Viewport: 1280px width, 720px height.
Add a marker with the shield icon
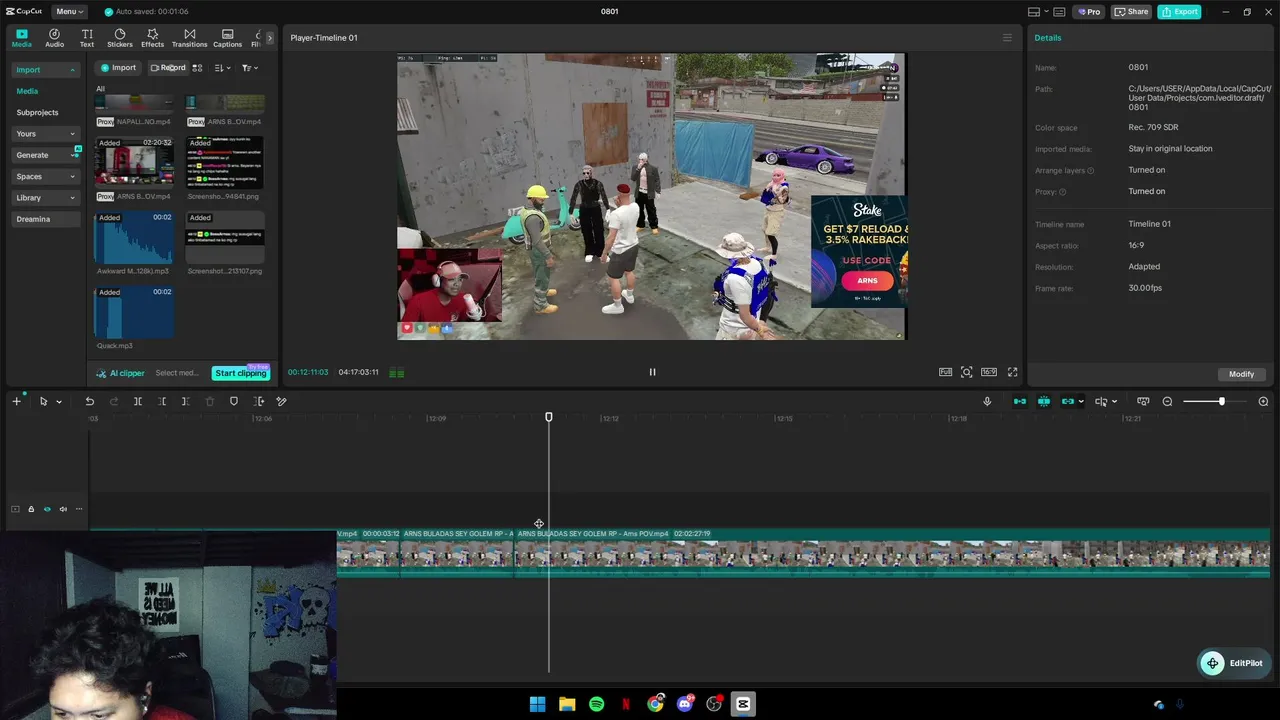pyautogui.click(x=234, y=402)
